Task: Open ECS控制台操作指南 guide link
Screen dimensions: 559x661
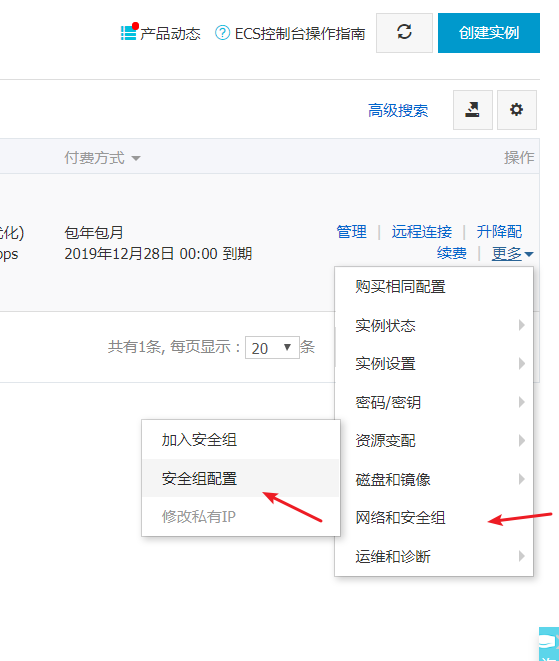Action: [300, 33]
